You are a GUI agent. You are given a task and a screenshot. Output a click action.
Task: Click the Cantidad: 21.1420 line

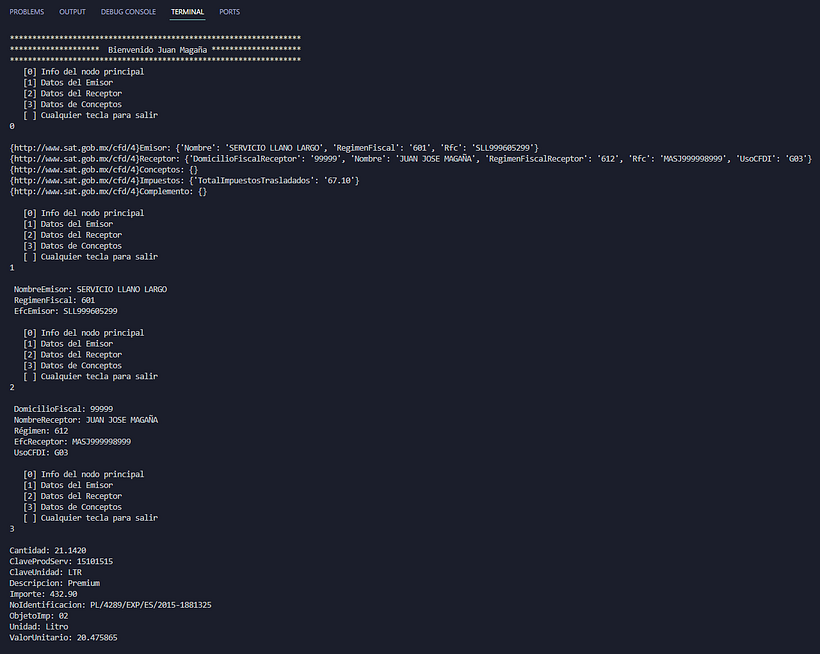click(x=48, y=550)
